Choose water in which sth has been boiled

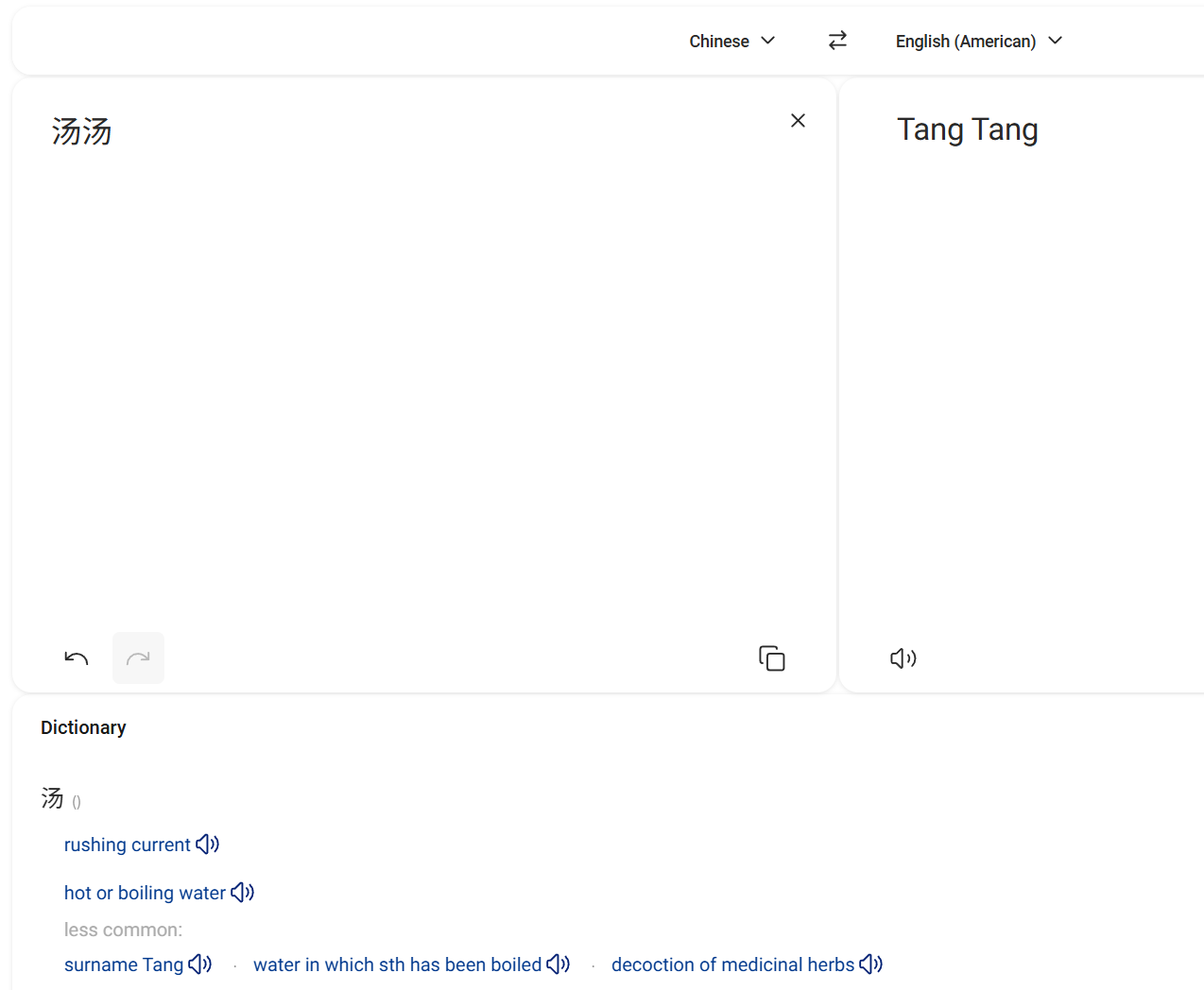pos(397,964)
